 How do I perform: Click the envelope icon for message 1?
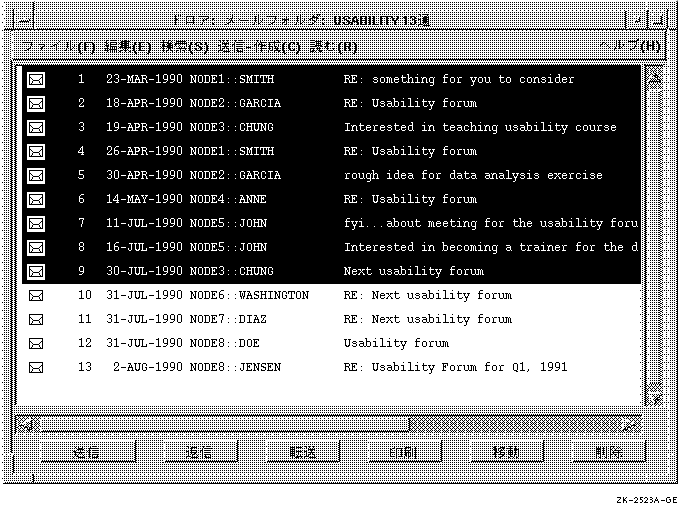coord(36,79)
